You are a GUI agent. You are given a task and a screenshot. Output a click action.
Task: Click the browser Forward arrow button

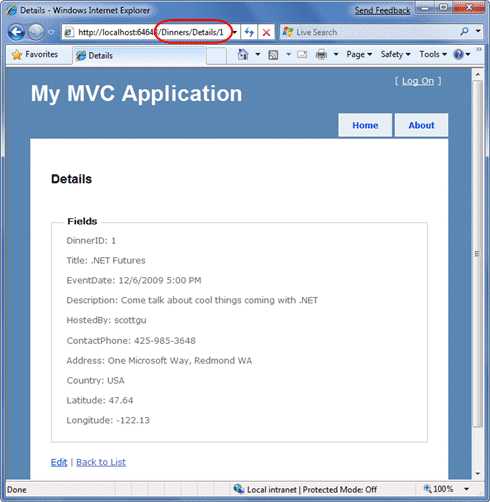36,32
